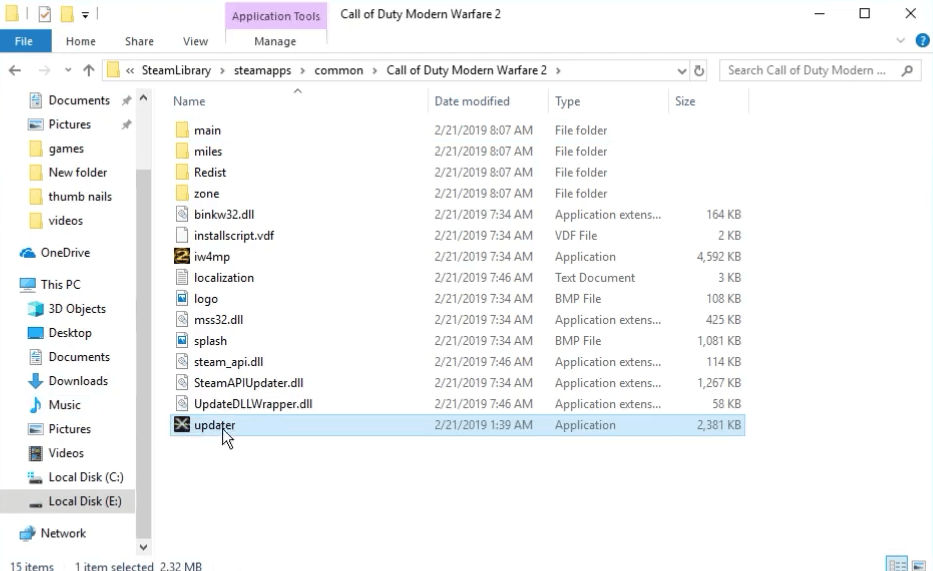Open Videos under This PC
933x571 pixels.
pyautogui.click(x=56, y=453)
